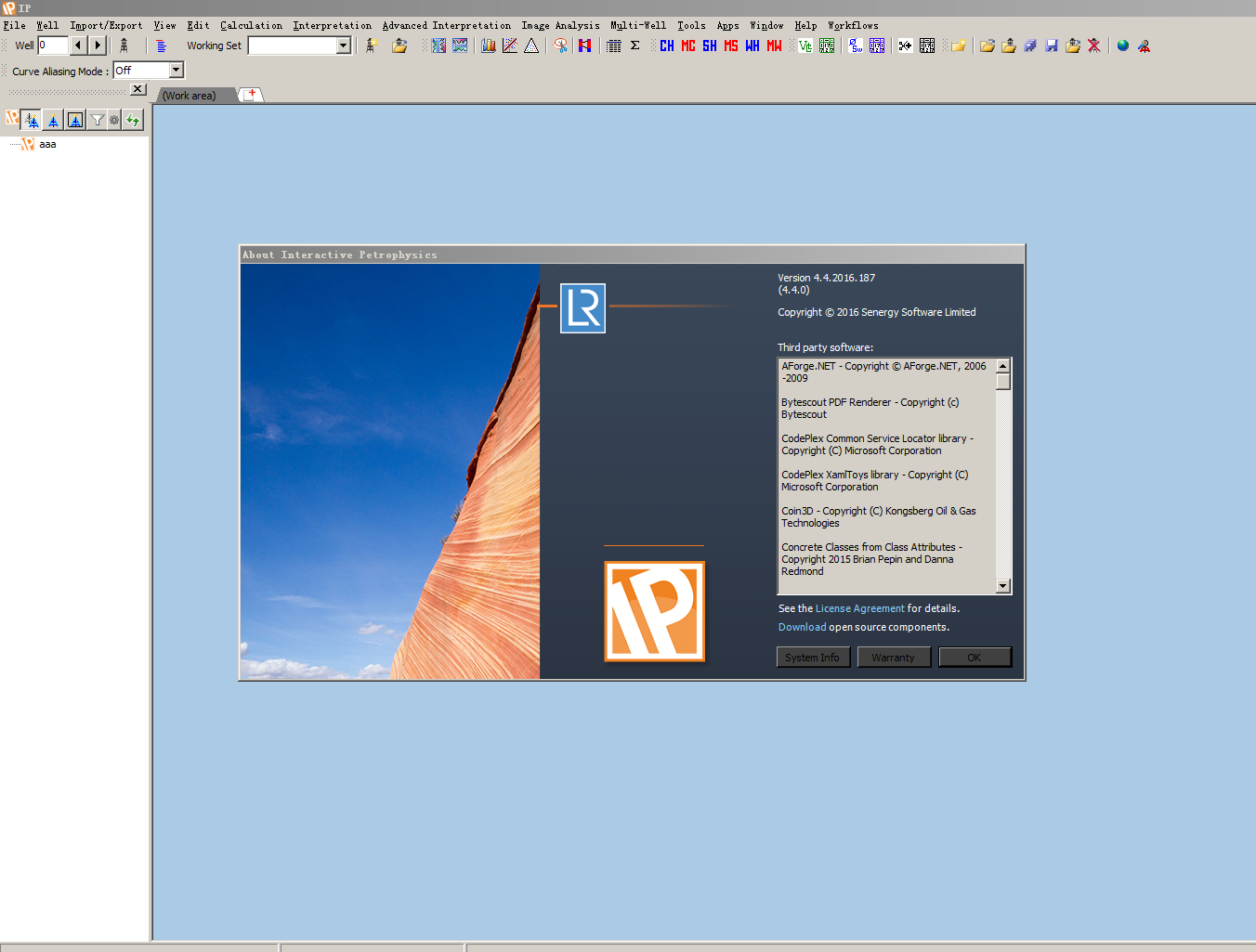1256x952 pixels.
Task: Open the License Agreement link
Action: [859, 609]
